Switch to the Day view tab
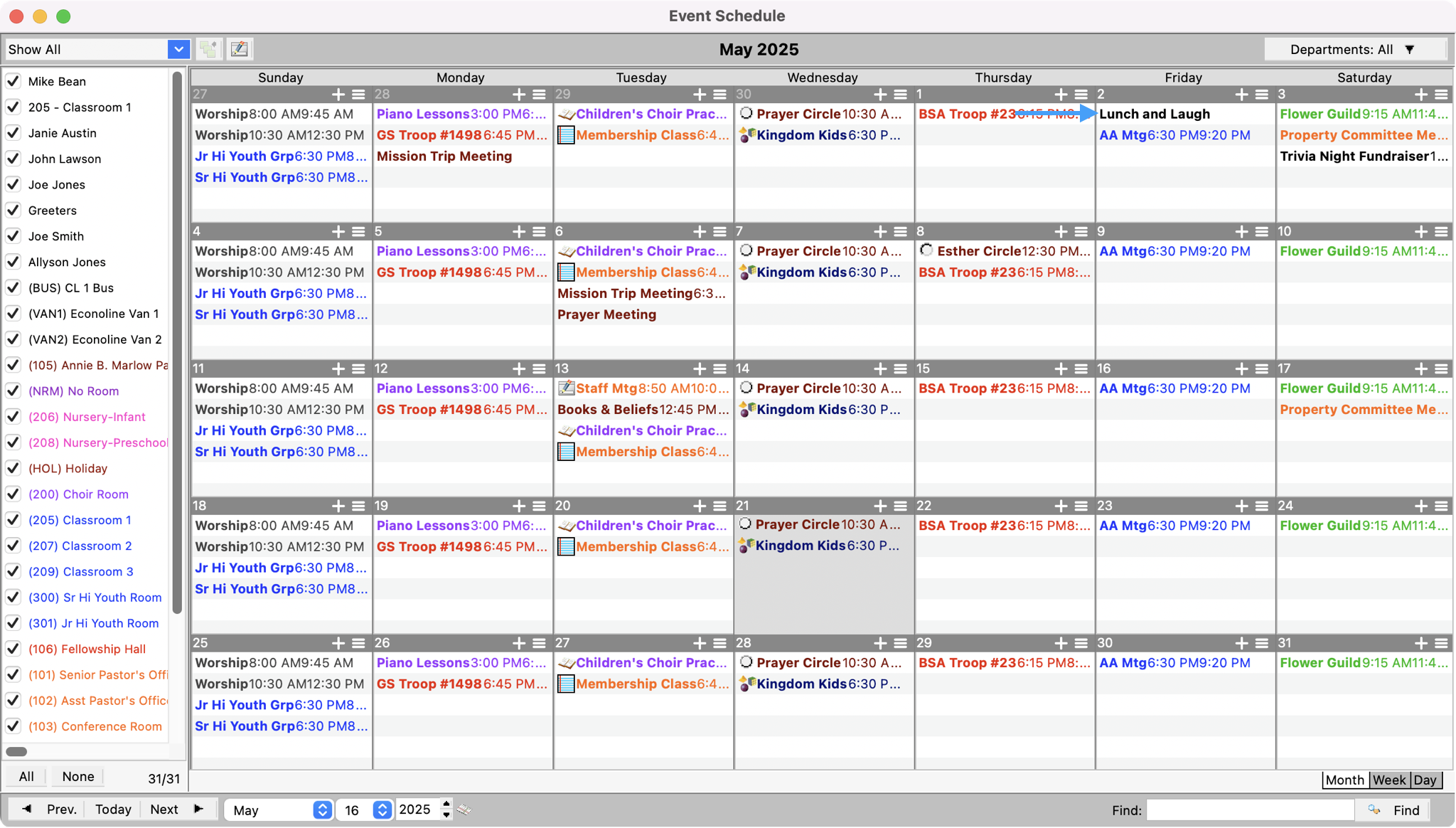The width and height of the screenshot is (1456, 828). point(1425,780)
